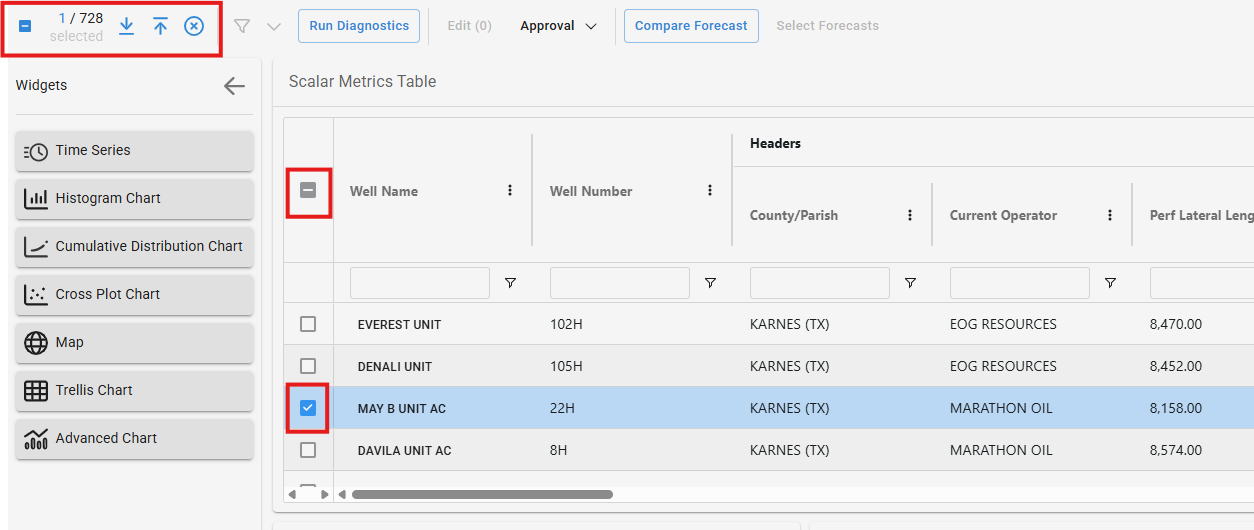Screen dimensions: 1254x530
Task: Open Current Operator column menu (three dots)
Action: tap(1110, 215)
